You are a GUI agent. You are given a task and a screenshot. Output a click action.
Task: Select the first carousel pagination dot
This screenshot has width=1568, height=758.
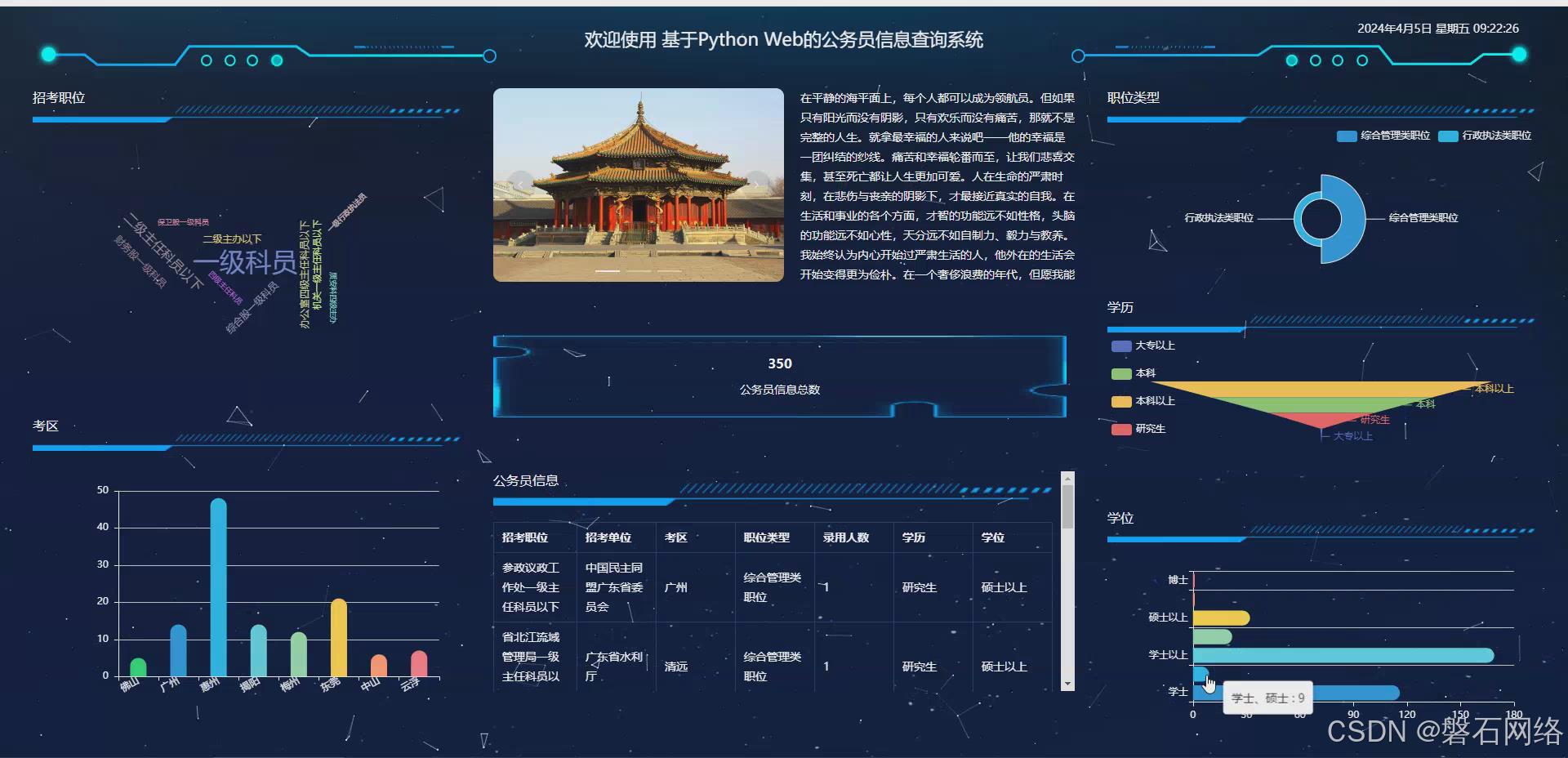click(x=608, y=272)
